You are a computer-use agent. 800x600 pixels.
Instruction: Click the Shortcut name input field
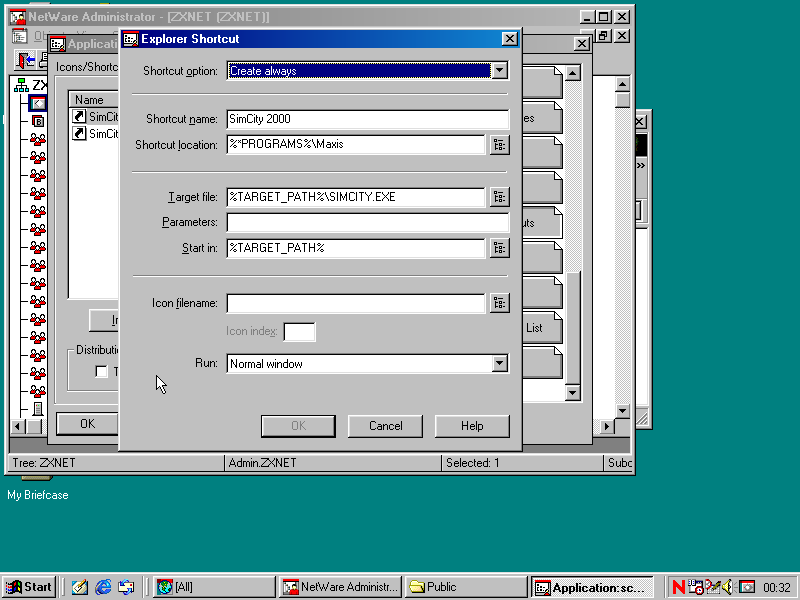[x=367, y=119]
